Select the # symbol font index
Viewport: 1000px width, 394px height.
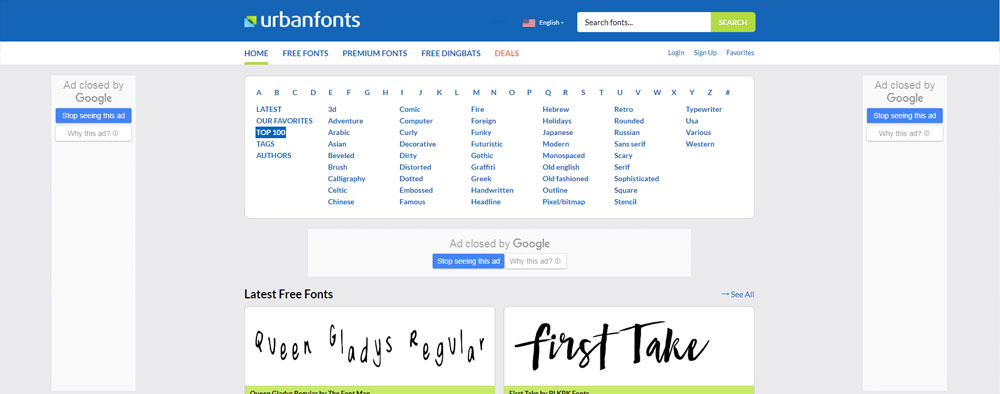728,92
